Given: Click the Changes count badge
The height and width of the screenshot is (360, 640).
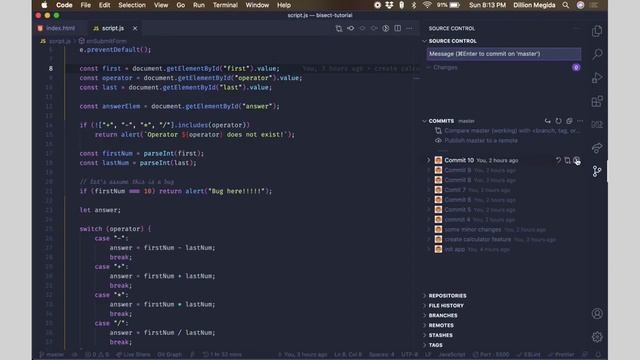Looking at the screenshot, I should [576, 67].
